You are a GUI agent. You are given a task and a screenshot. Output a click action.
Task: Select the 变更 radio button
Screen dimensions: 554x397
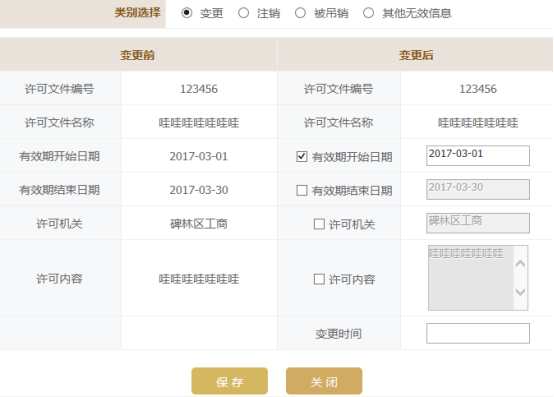tap(187, 13)
